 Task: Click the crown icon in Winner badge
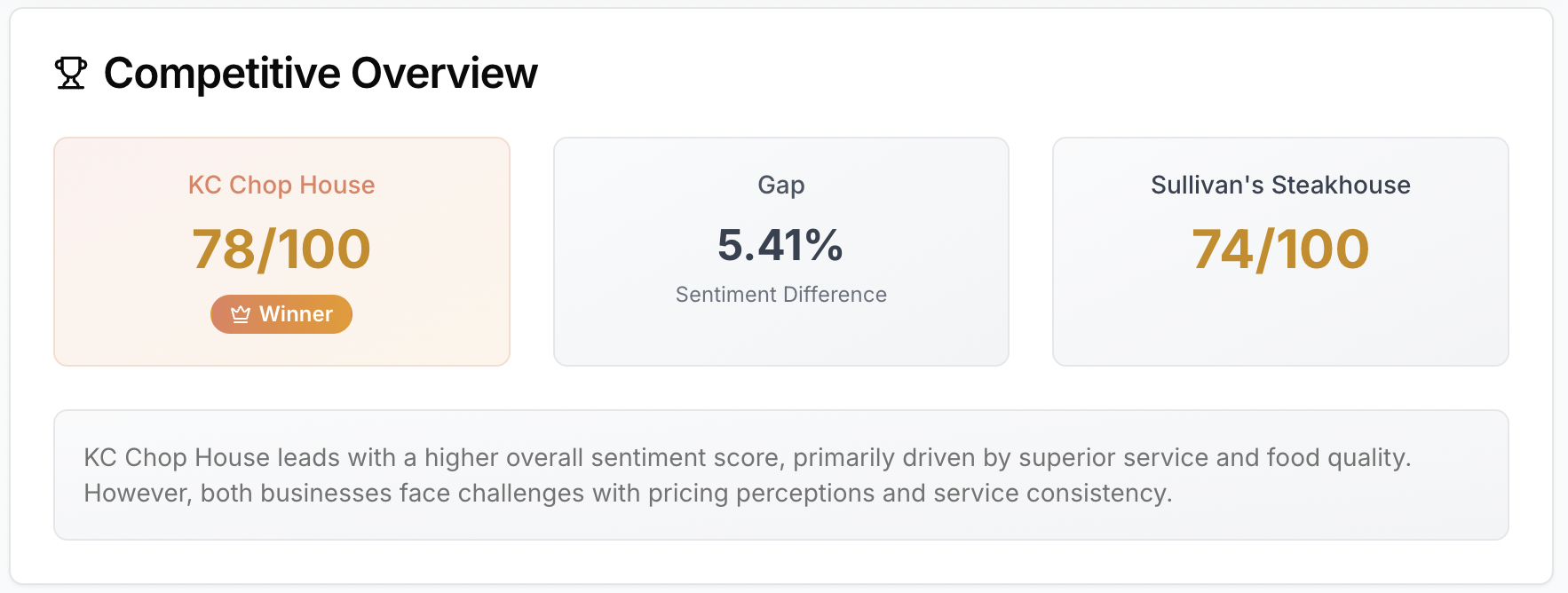(x=240, y=314)
